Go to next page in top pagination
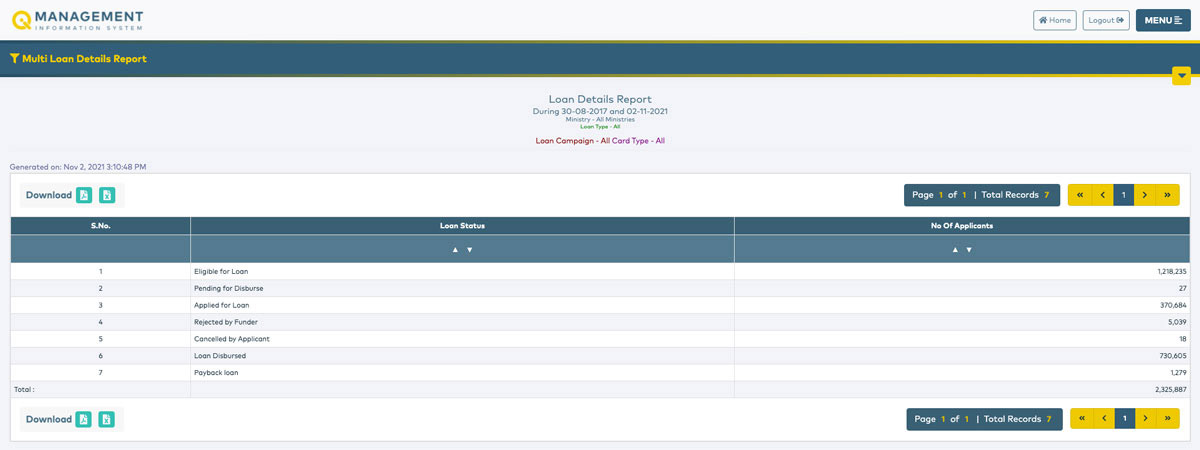The width and height of the screenshot is (1200, 450). pyautogui.click(x=1145, y=195)
